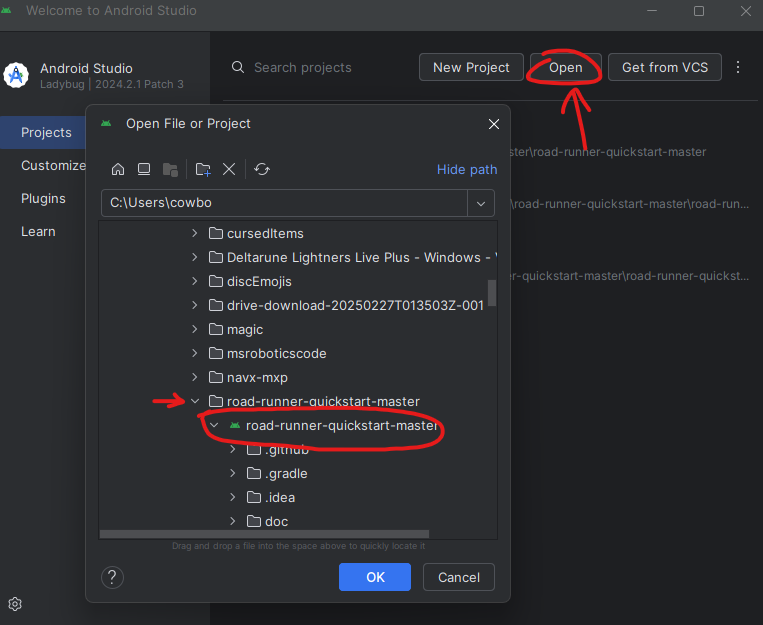Image resolution: width=763 pixels, height=625 pixels.
Task: Expand the magic folder
Action: (195, 329)
